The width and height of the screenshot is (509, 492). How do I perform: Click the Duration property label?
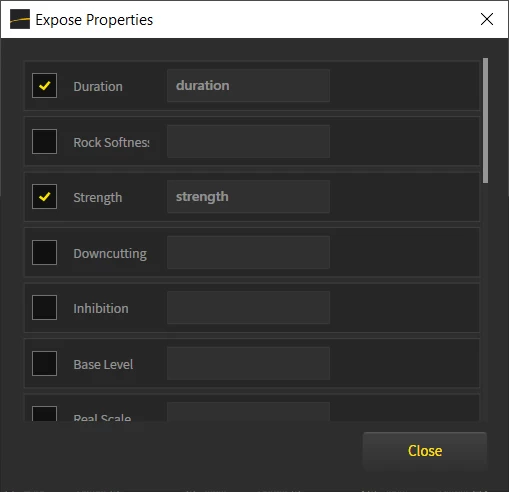pos(98,87)
